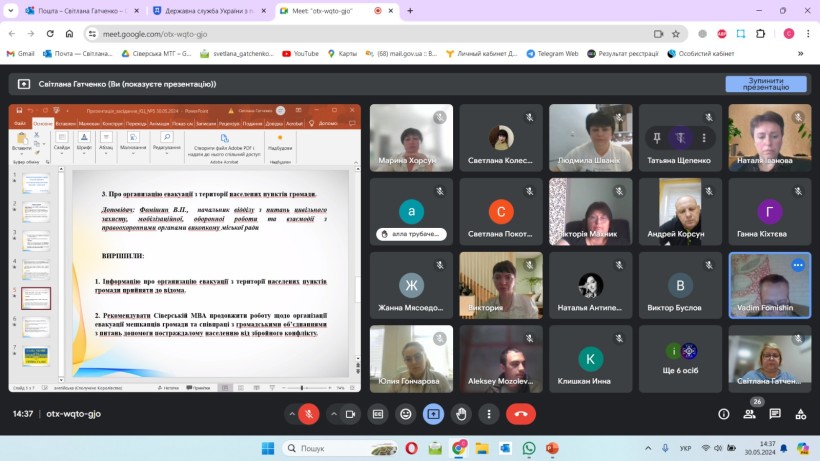Switch to the Пошта – Світлана Гатченко tab

(x=82, y=10)
